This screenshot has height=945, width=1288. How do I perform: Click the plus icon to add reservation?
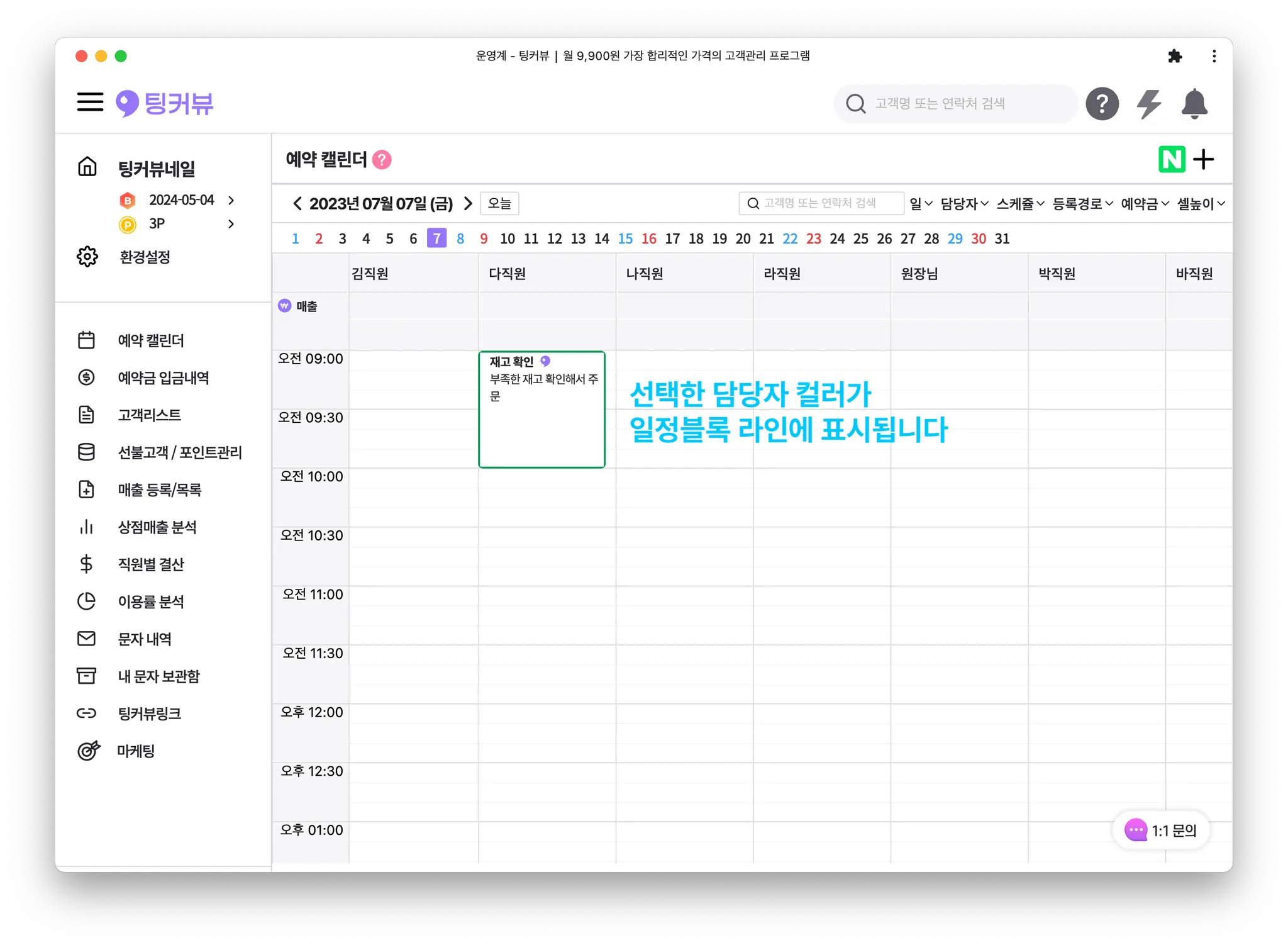(x=1204, y=159)
